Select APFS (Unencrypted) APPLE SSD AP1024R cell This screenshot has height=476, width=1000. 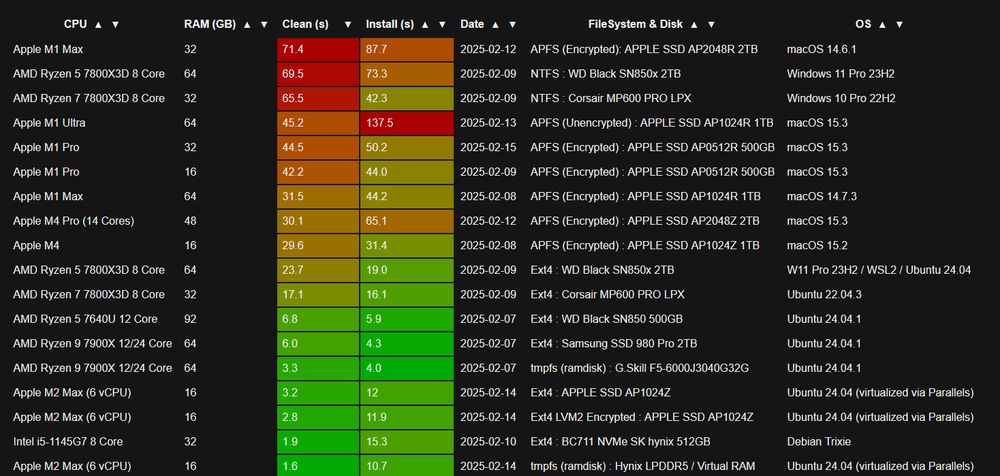pyautogui.click(x=652, y=123)
